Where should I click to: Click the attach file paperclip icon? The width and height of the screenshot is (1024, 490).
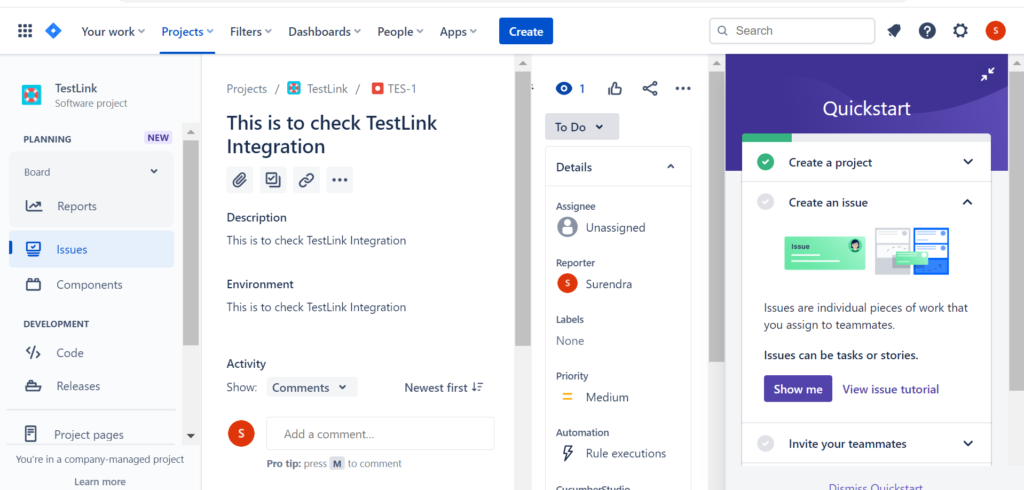pos(240,180)
